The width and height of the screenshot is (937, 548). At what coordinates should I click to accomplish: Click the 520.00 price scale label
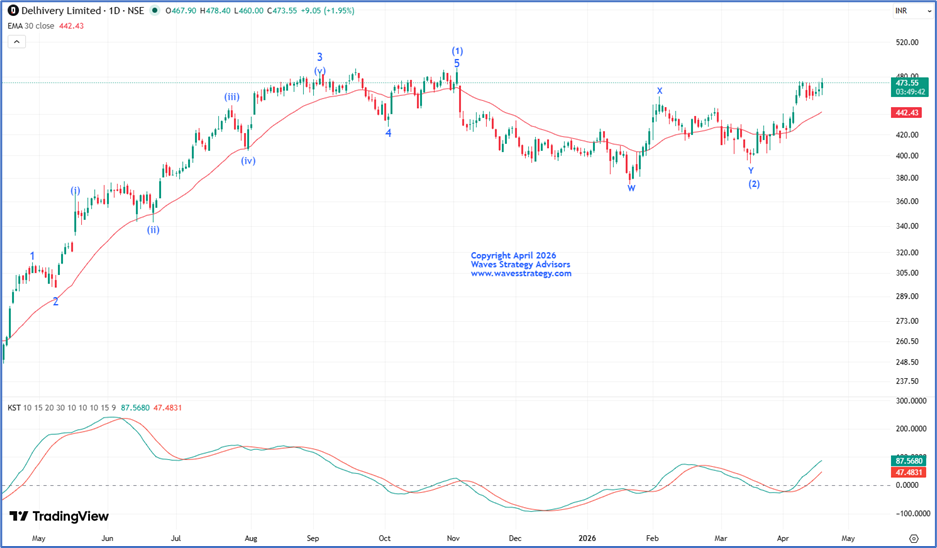(x=907, y=42)
